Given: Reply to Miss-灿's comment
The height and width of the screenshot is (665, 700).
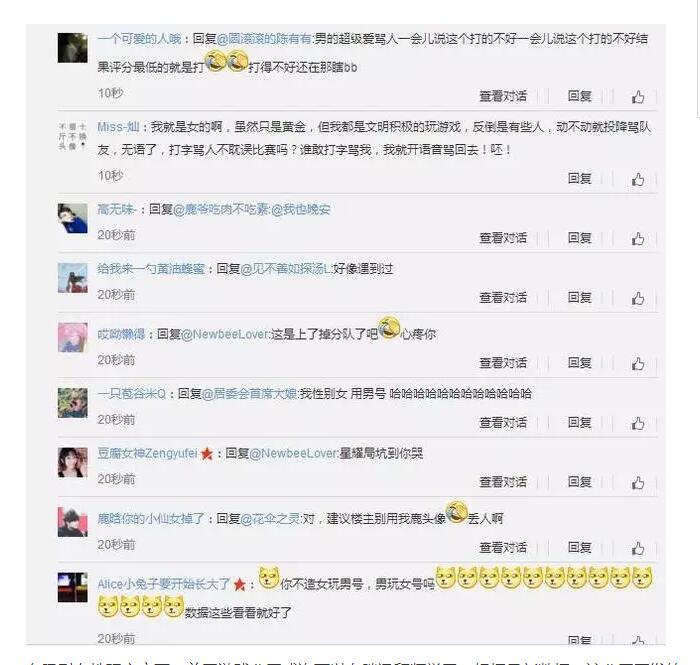Looking at the screenshot, I should [579, 179].
